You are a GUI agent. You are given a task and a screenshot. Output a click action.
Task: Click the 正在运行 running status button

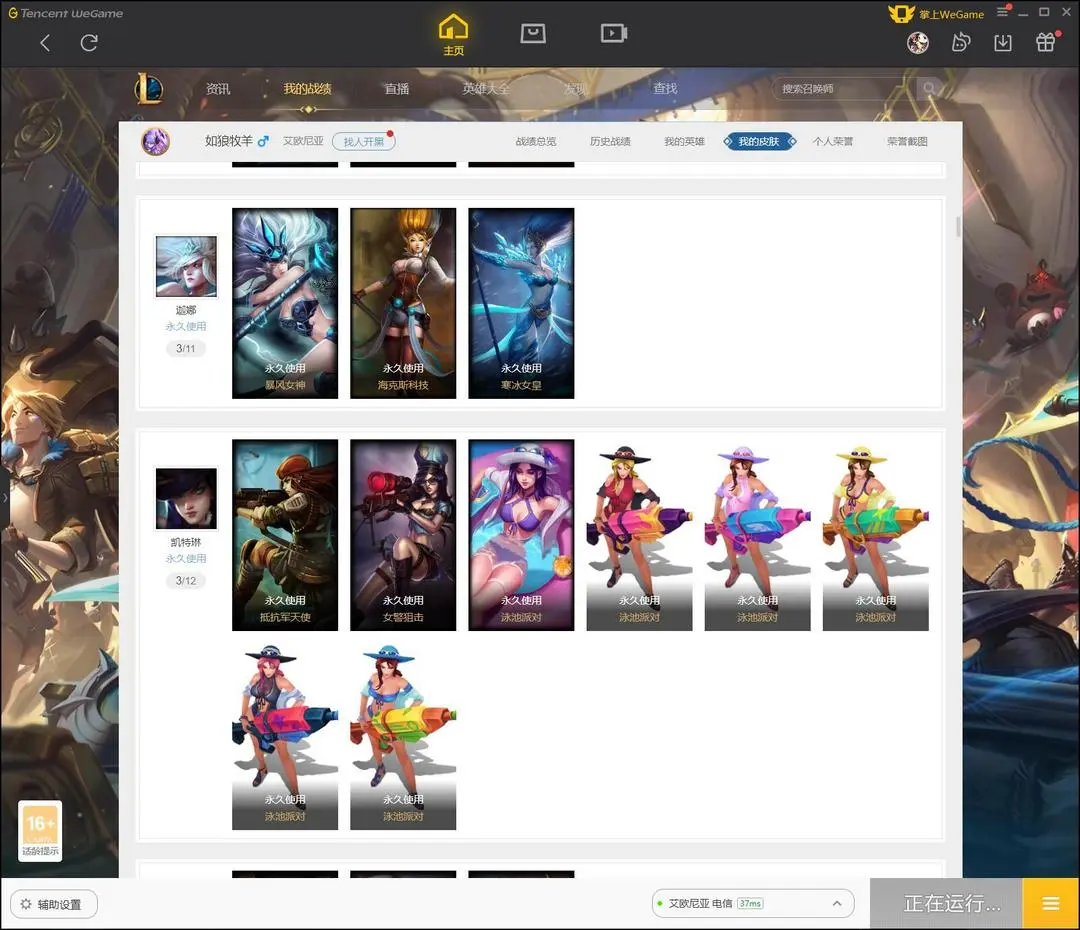coord(946,904)
